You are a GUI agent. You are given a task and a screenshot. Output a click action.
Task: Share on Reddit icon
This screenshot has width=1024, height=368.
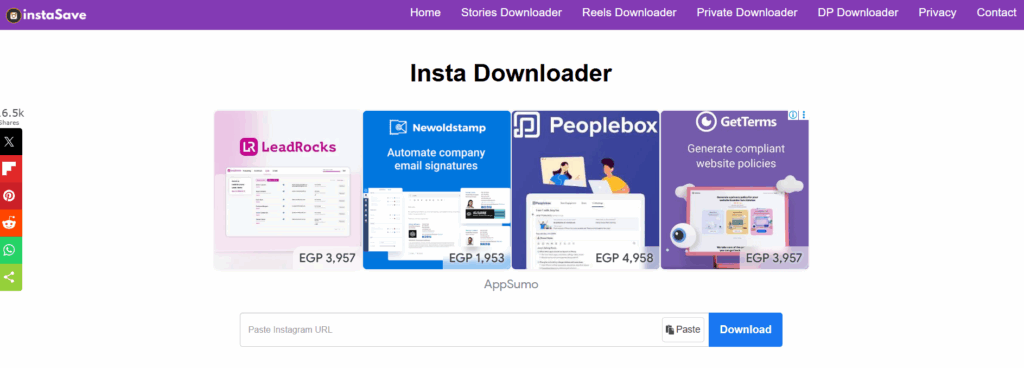pos(10,223)
